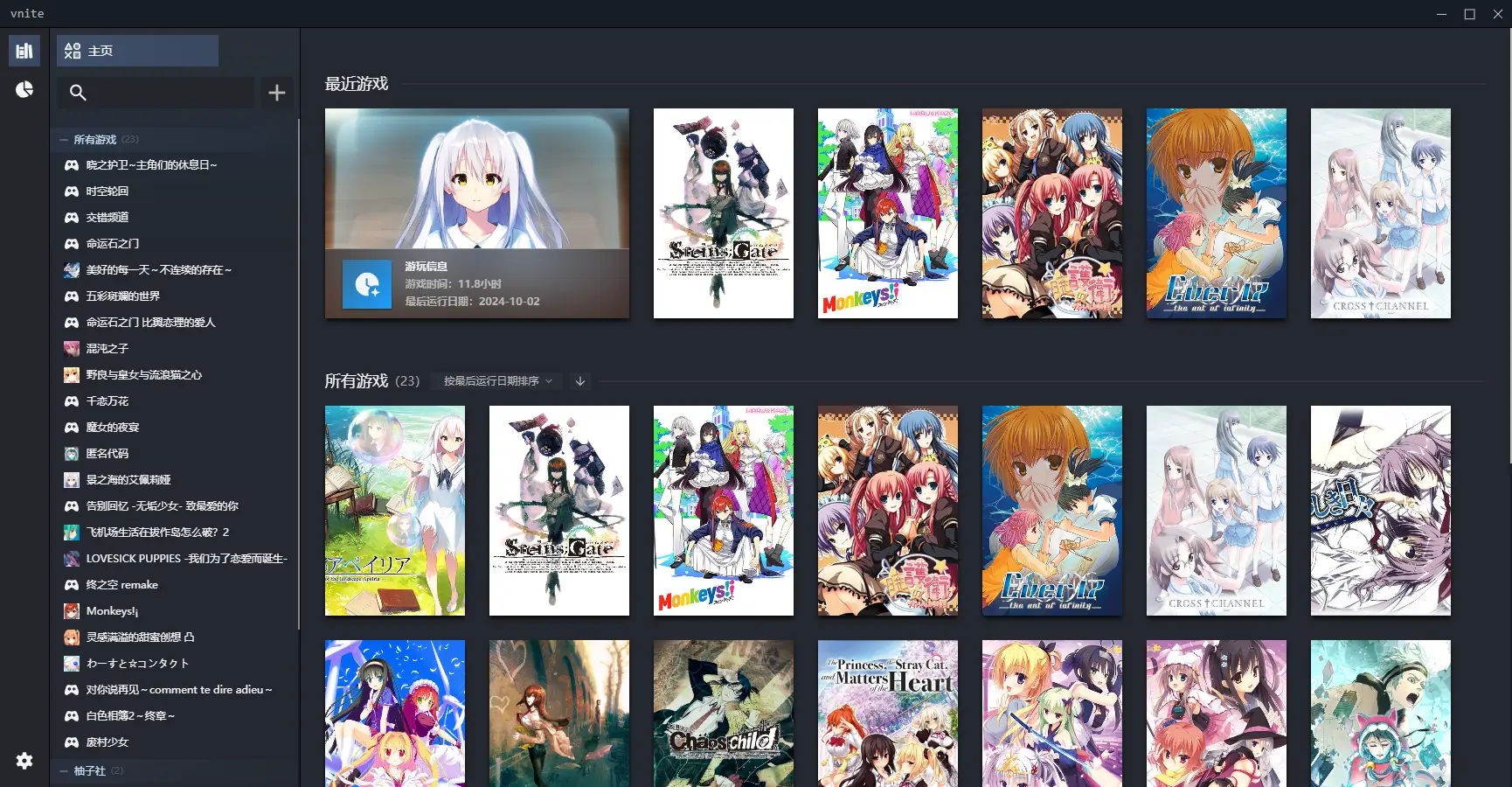Open アペイリア cover in 所有游戏 grid
Viewport: 1512px width, 787px height.
coord(395,511)
